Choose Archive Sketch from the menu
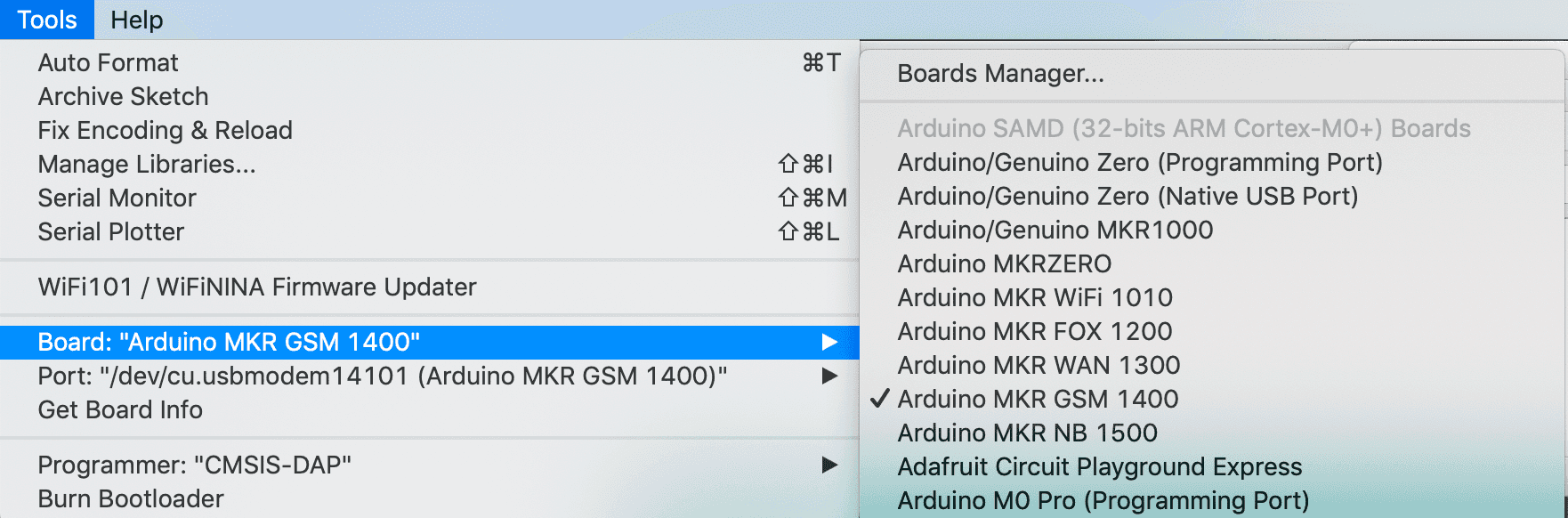 [x=123, y=96]
